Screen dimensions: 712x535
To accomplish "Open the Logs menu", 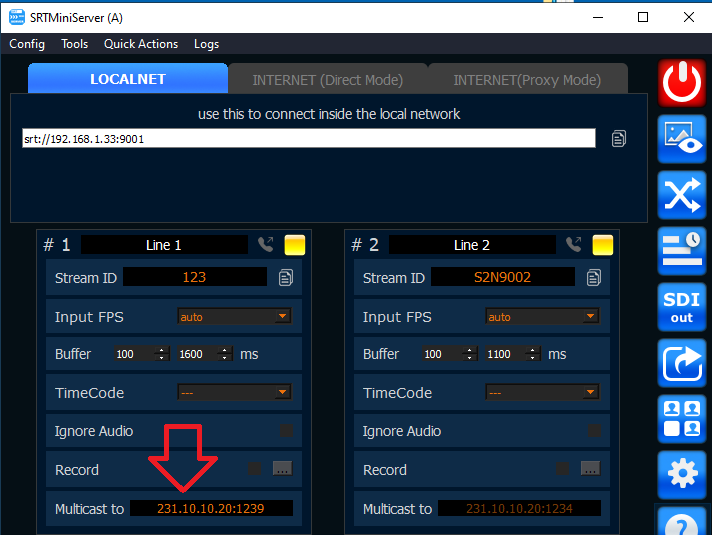I will (x=206, y=44).
